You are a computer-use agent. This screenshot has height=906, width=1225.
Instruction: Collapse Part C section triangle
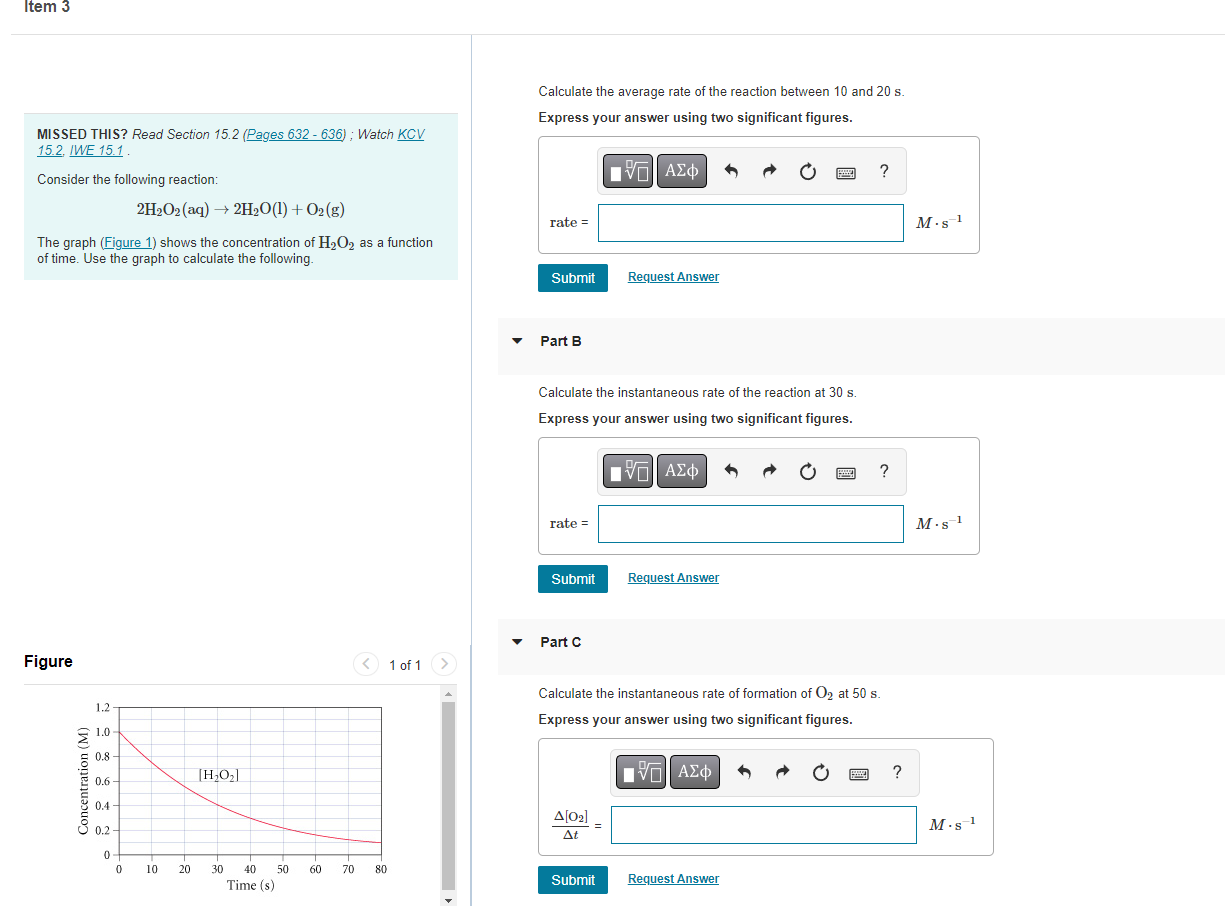(x=517, y=642)
